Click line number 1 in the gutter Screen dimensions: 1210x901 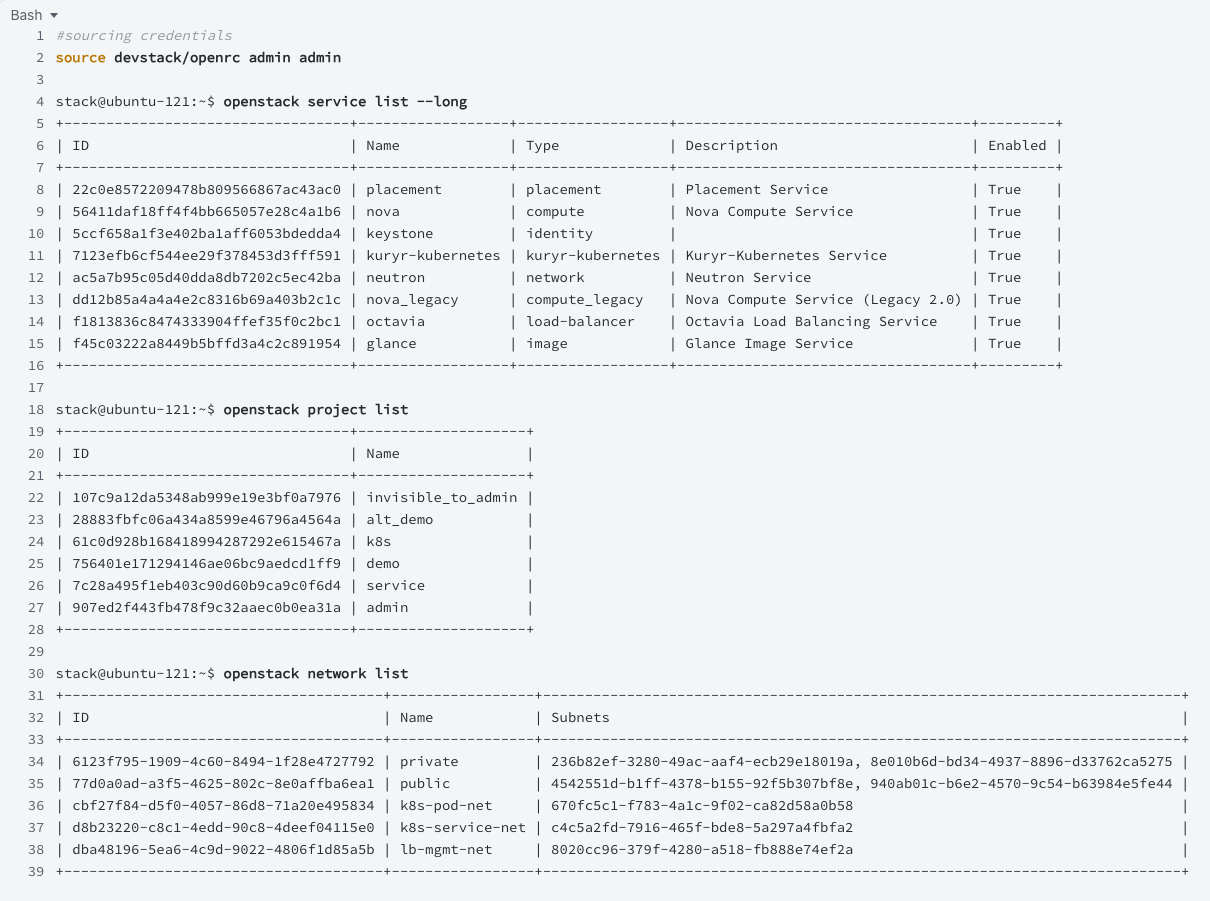(x=41, y=36)
